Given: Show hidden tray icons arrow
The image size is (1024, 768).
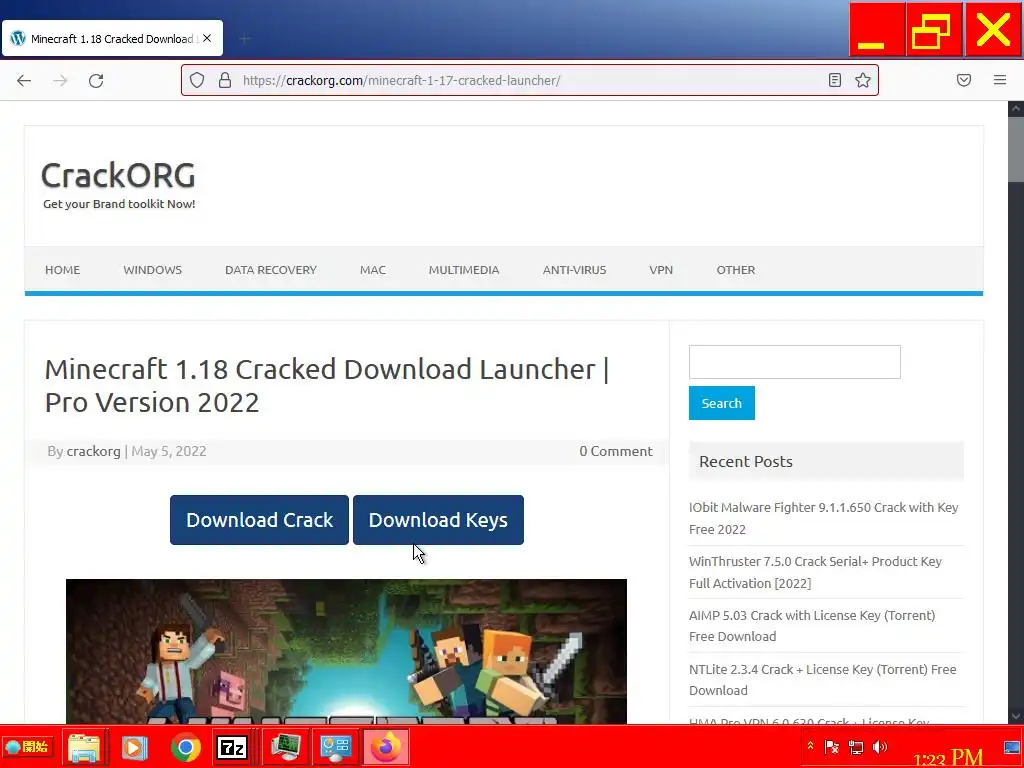Looking at the screenshot, I should coord(810,746).
